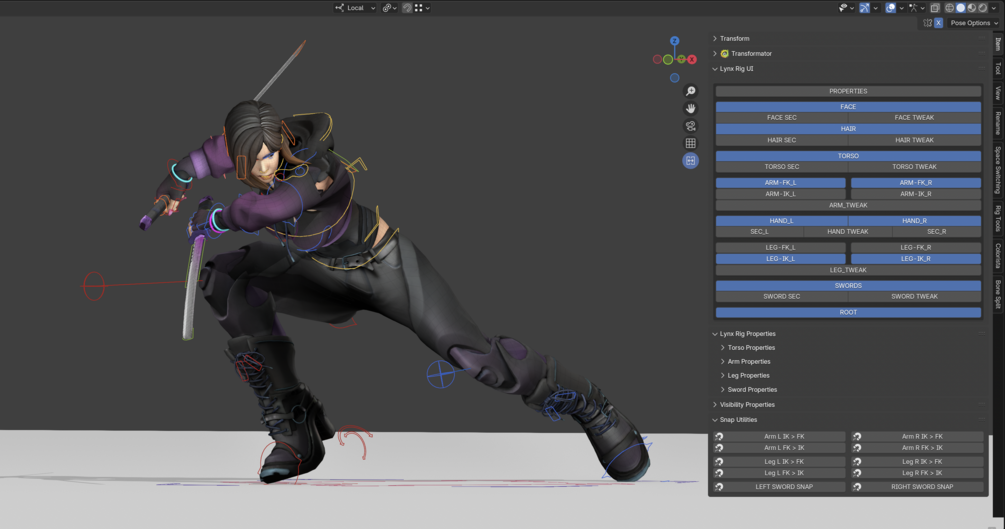Toggle the SWORDS bone layer
The image size is (1005, 529).
[848, 285]
